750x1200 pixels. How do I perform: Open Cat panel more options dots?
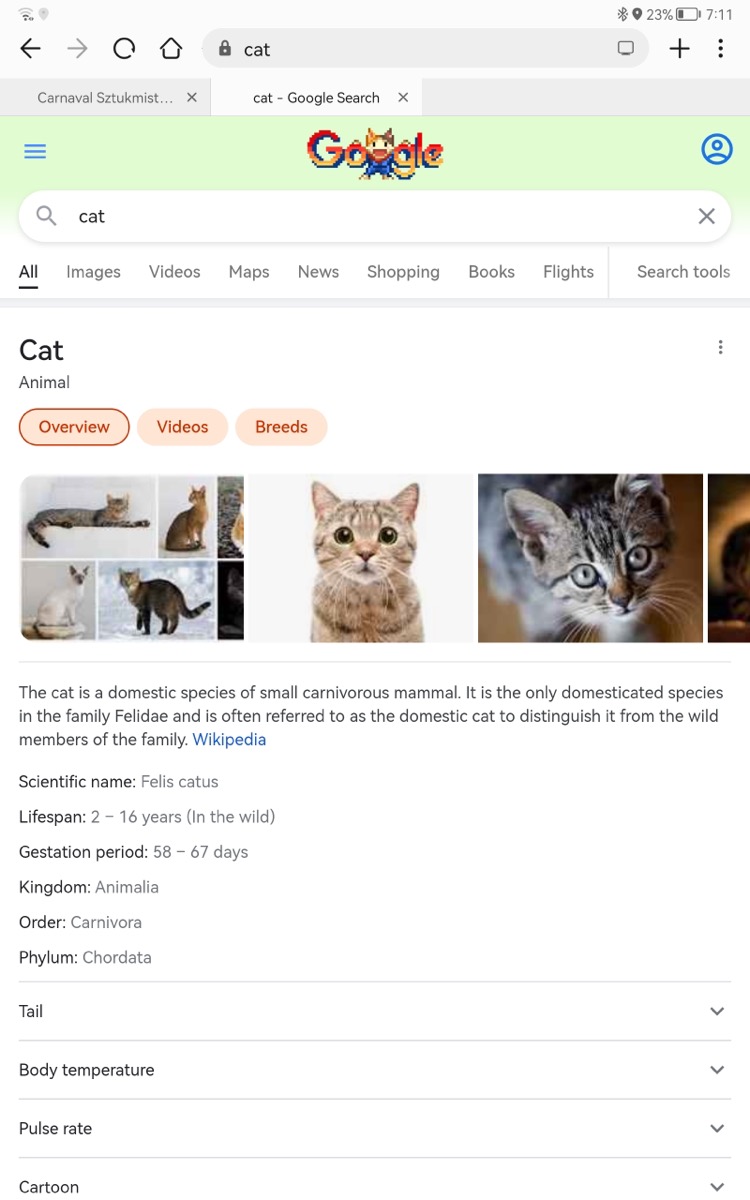click(720, 347)
